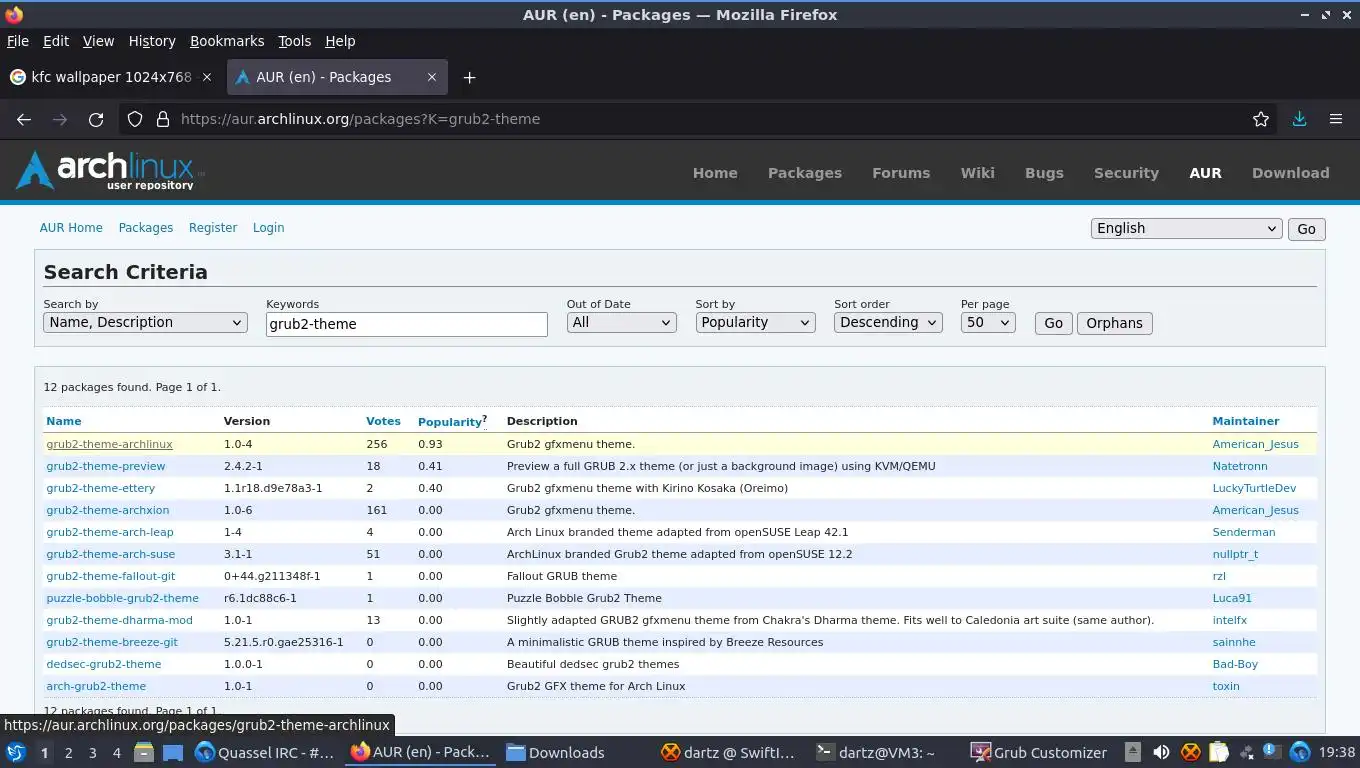Screen dimensions: 1360x768
Task: Switch to Quassel IRC taskbar window
Action: pyautogui.click(x=265, y=753)
